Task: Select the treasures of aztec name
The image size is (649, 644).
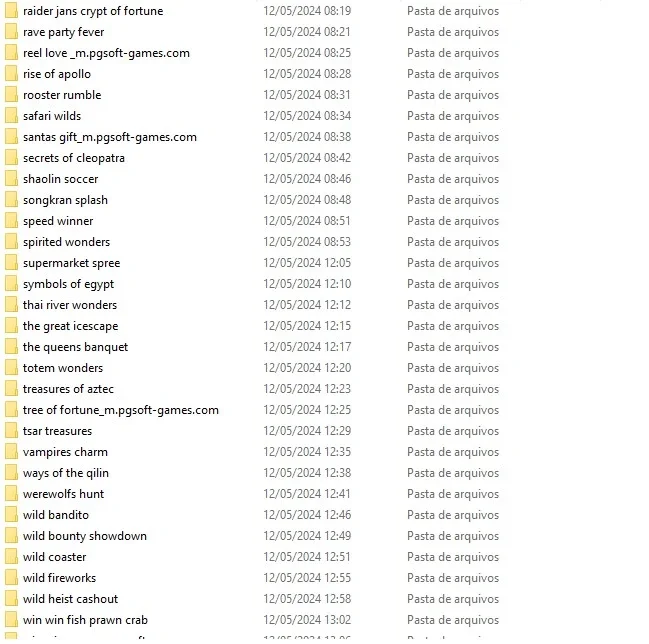Action: [x=68, y=389]
